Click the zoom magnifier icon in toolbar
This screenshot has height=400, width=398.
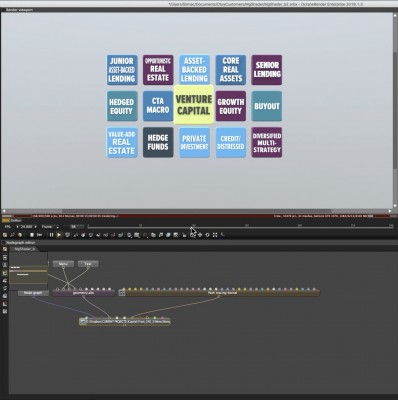coord(129,235)
